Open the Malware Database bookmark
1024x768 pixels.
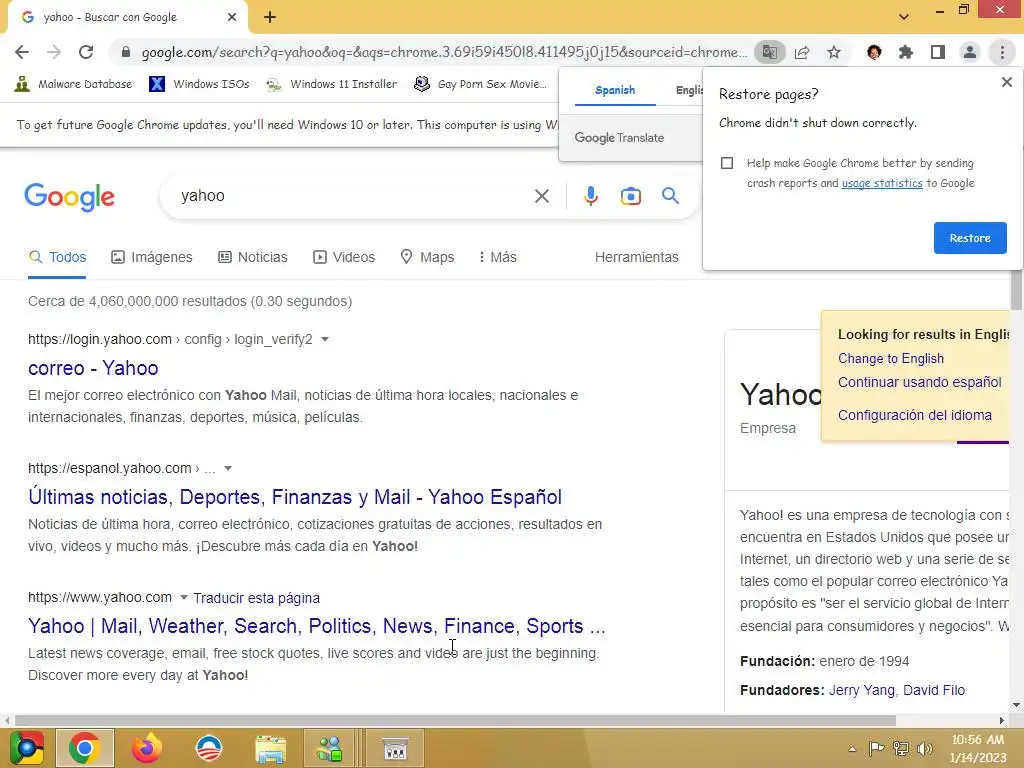73,84
